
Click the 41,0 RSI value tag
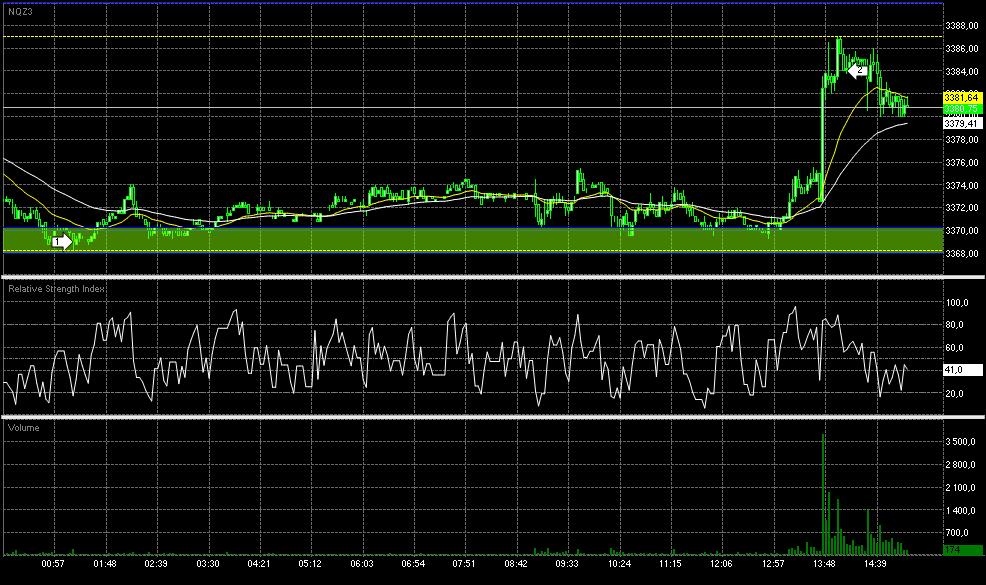tap(962, 370)
